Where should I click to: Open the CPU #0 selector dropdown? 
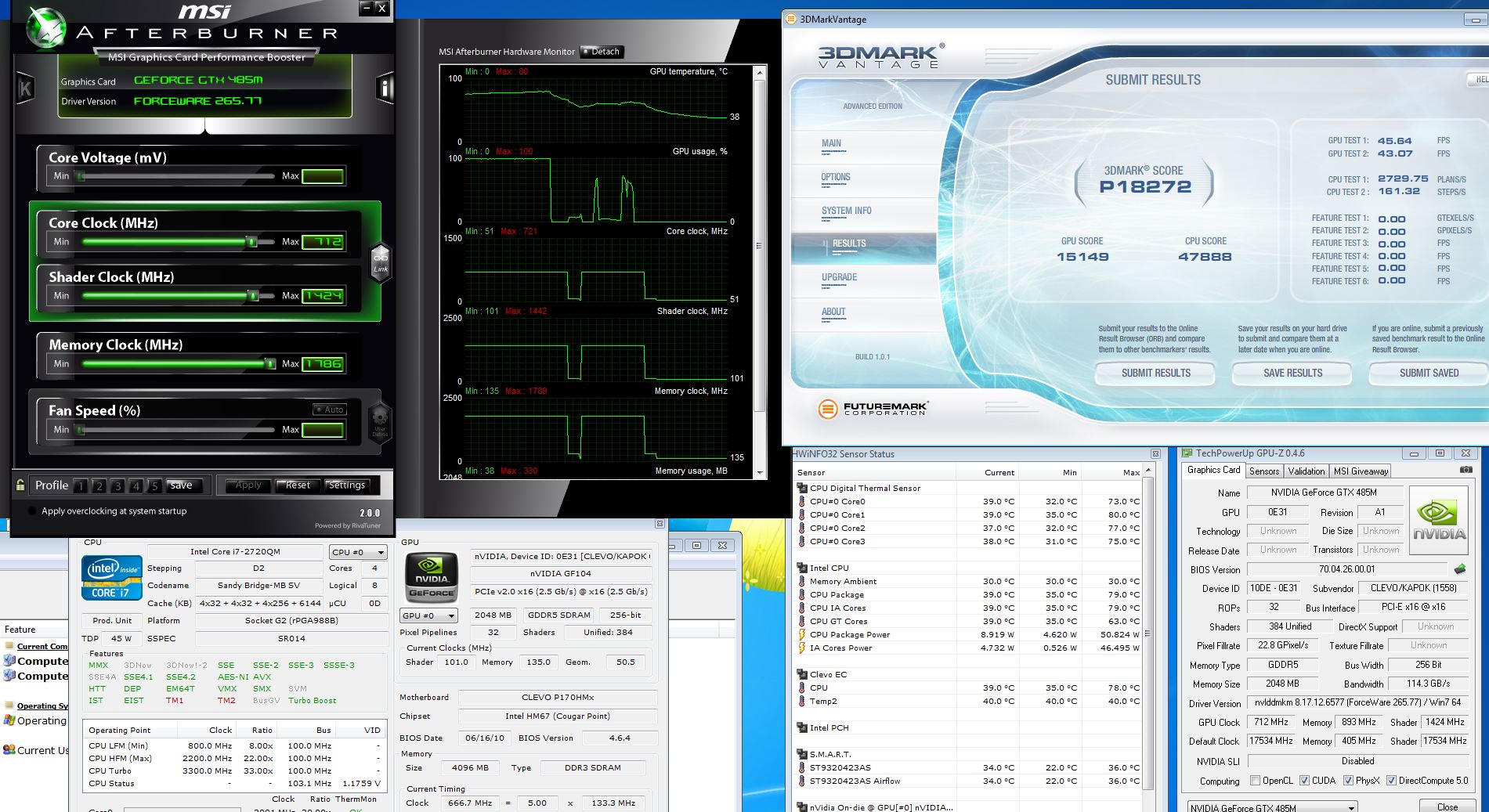[358, 552]
